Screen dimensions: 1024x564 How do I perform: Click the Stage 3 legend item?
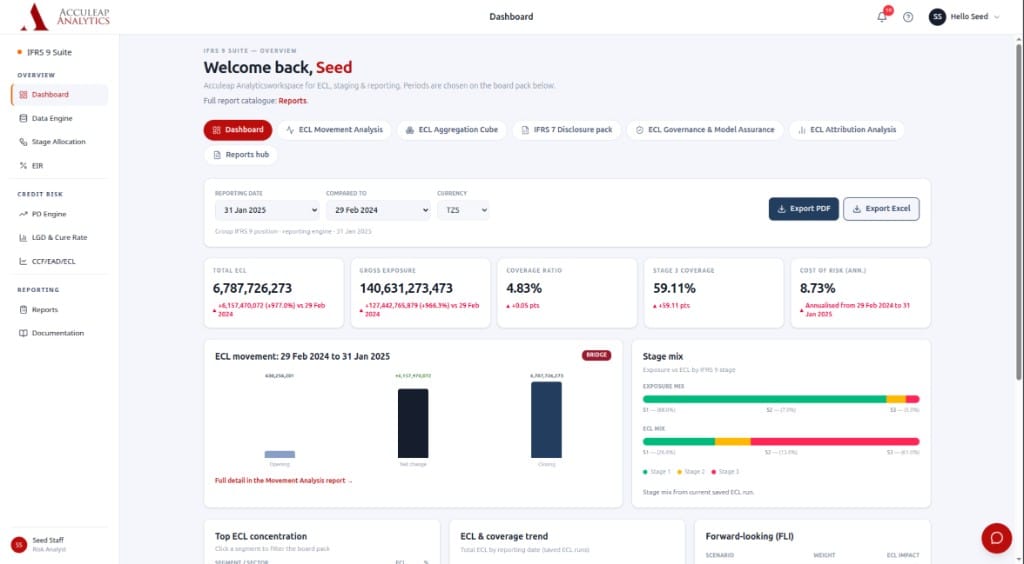726,471
